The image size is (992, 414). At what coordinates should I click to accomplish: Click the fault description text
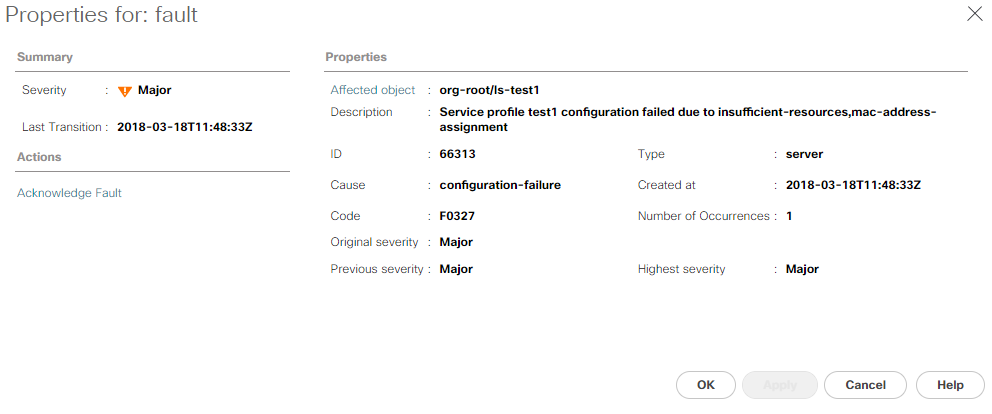click(x=688, y=120)
